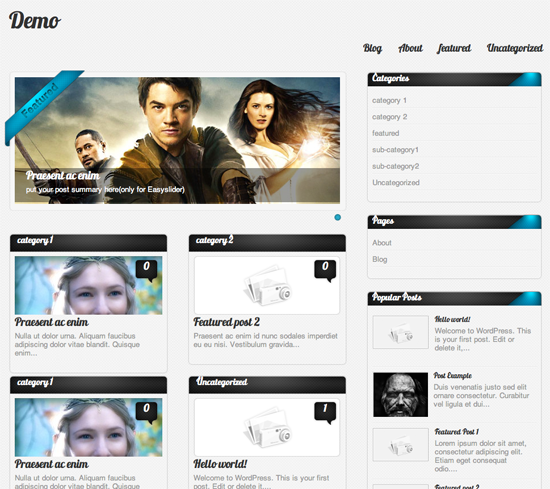Click 'Lorem ipsum dolor sit amet' excerpt
The width and height of the screenshot is (550, 489).
click(x=481, y=456)
